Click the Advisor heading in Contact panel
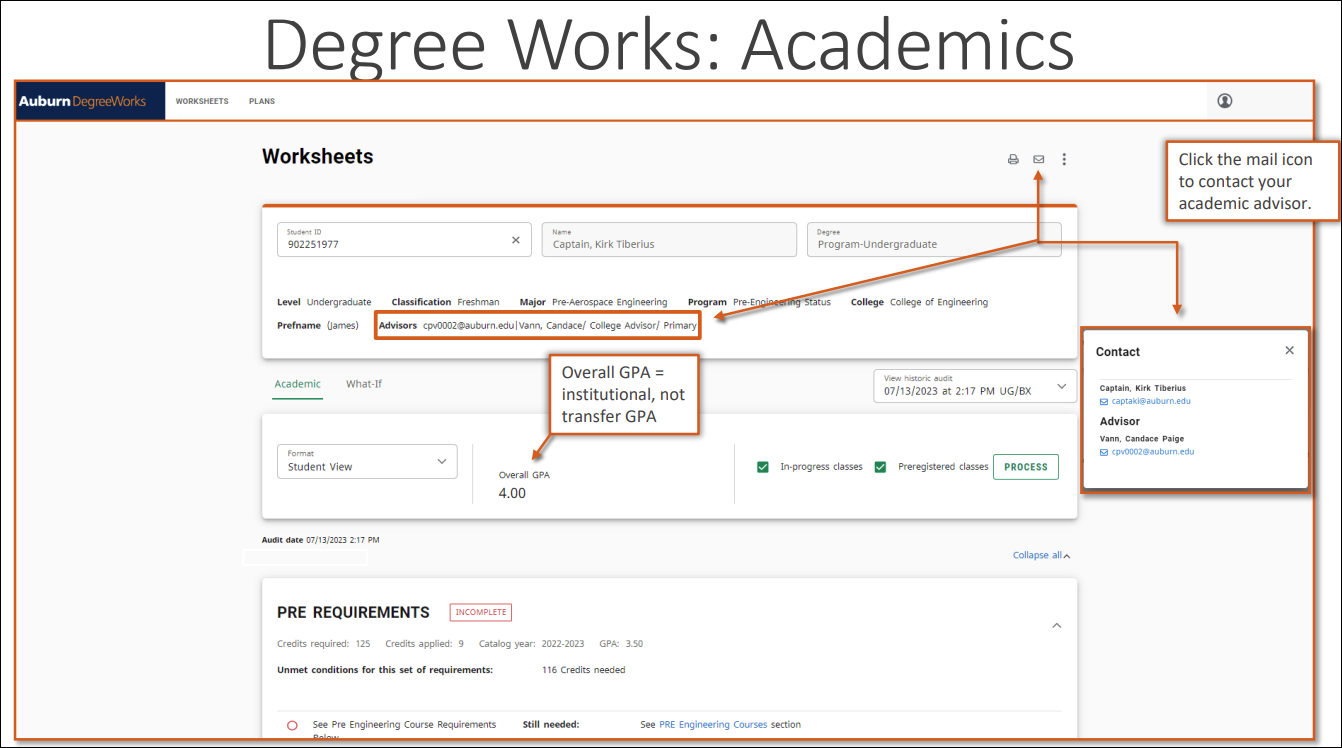 click(1120, 421)
